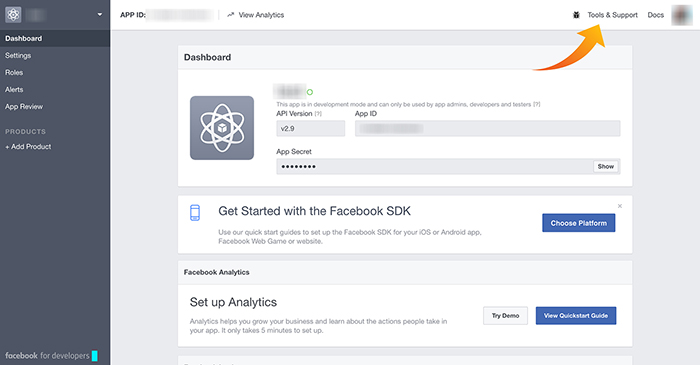Click the App ID field
Viewport: 700px width, 365px height.
point(488,129)
